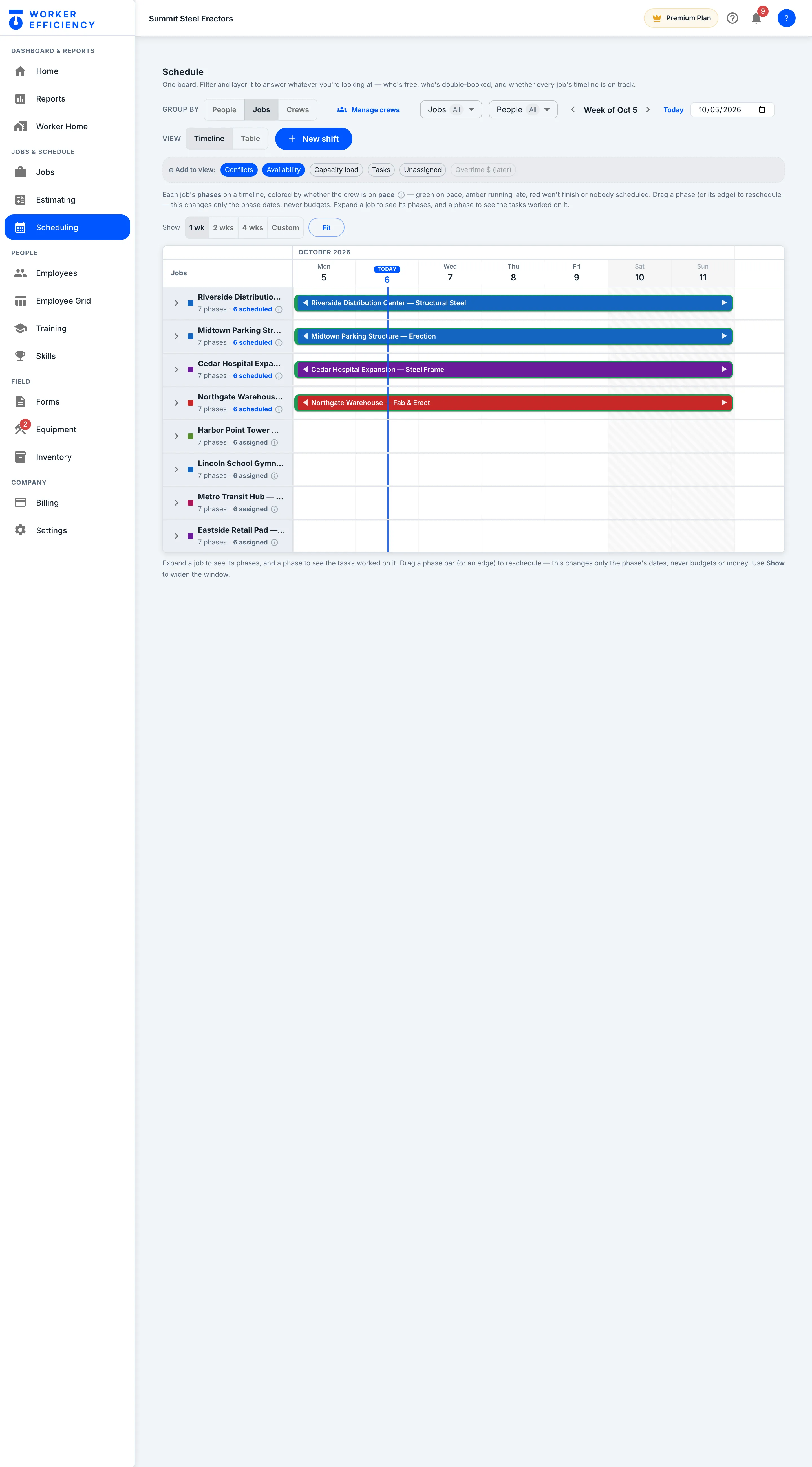Screen dimensions: 812x1467
Task: Go to next week arrow
Action: [648, 110]
